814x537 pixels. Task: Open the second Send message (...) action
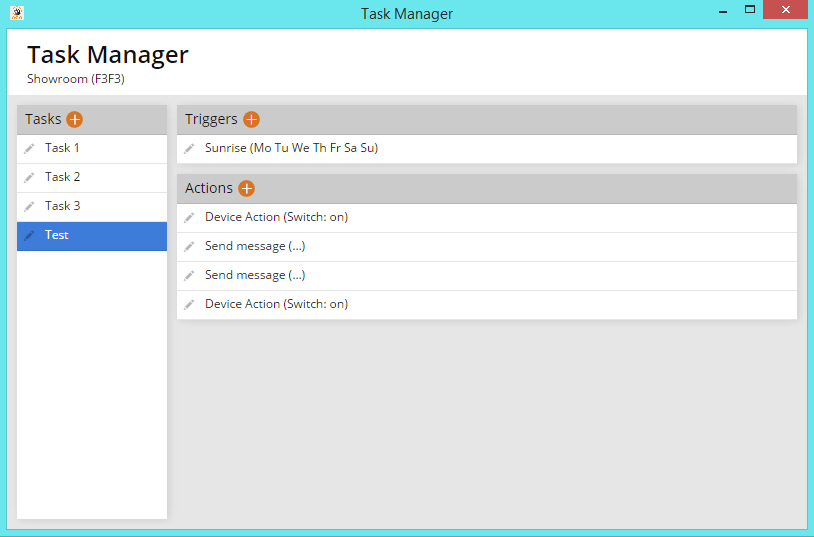tap(255, 275)
